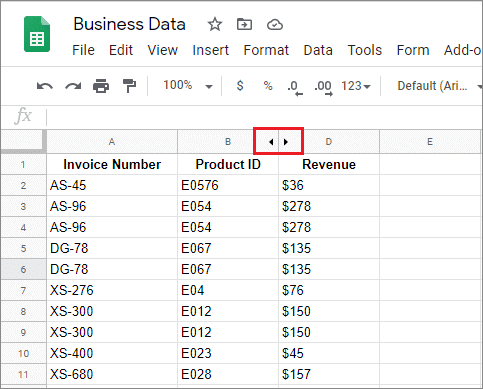Viewport: 483px width, 389px height.
Task: Select cell containing E0576
Action: point(228,185)
